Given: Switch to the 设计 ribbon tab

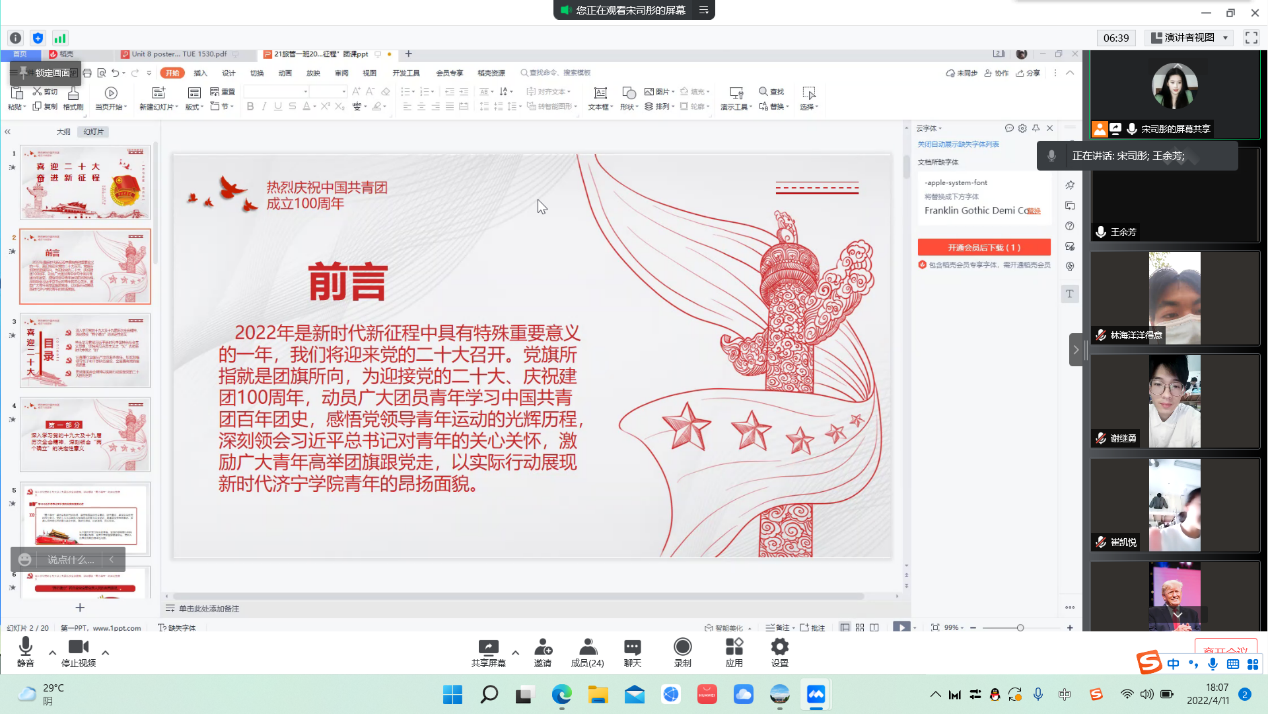Looking at the screenshot, I should click(x=229, y=73).
